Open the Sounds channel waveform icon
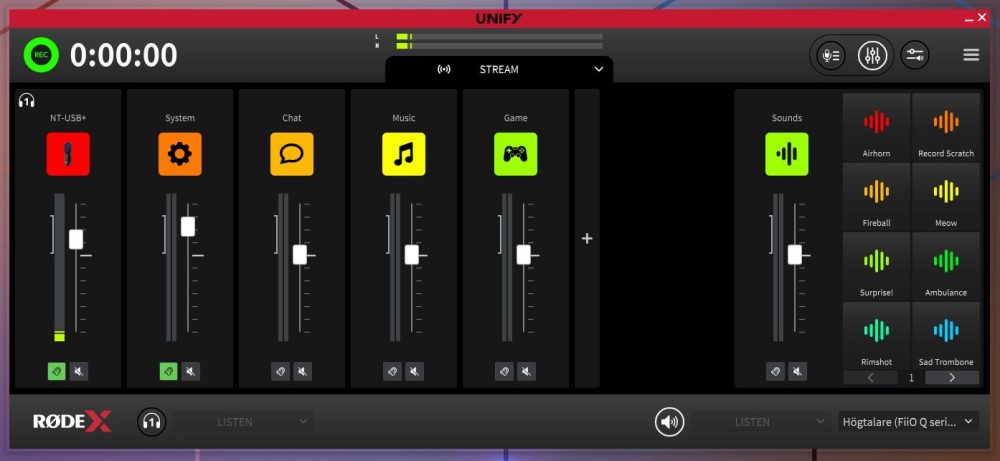The image size is (1000, 461). [x=786, y=154]
